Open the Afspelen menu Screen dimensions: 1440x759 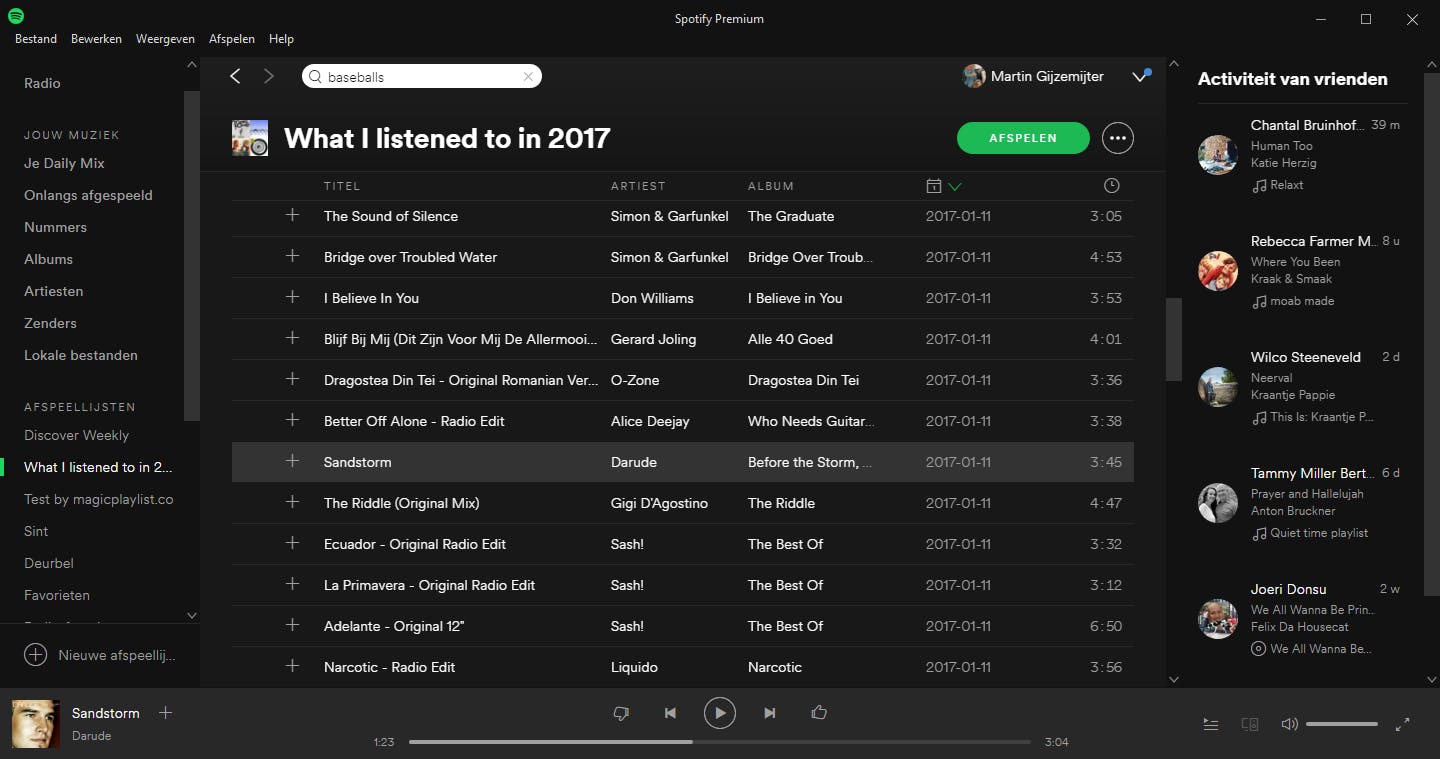click(232, 39)
